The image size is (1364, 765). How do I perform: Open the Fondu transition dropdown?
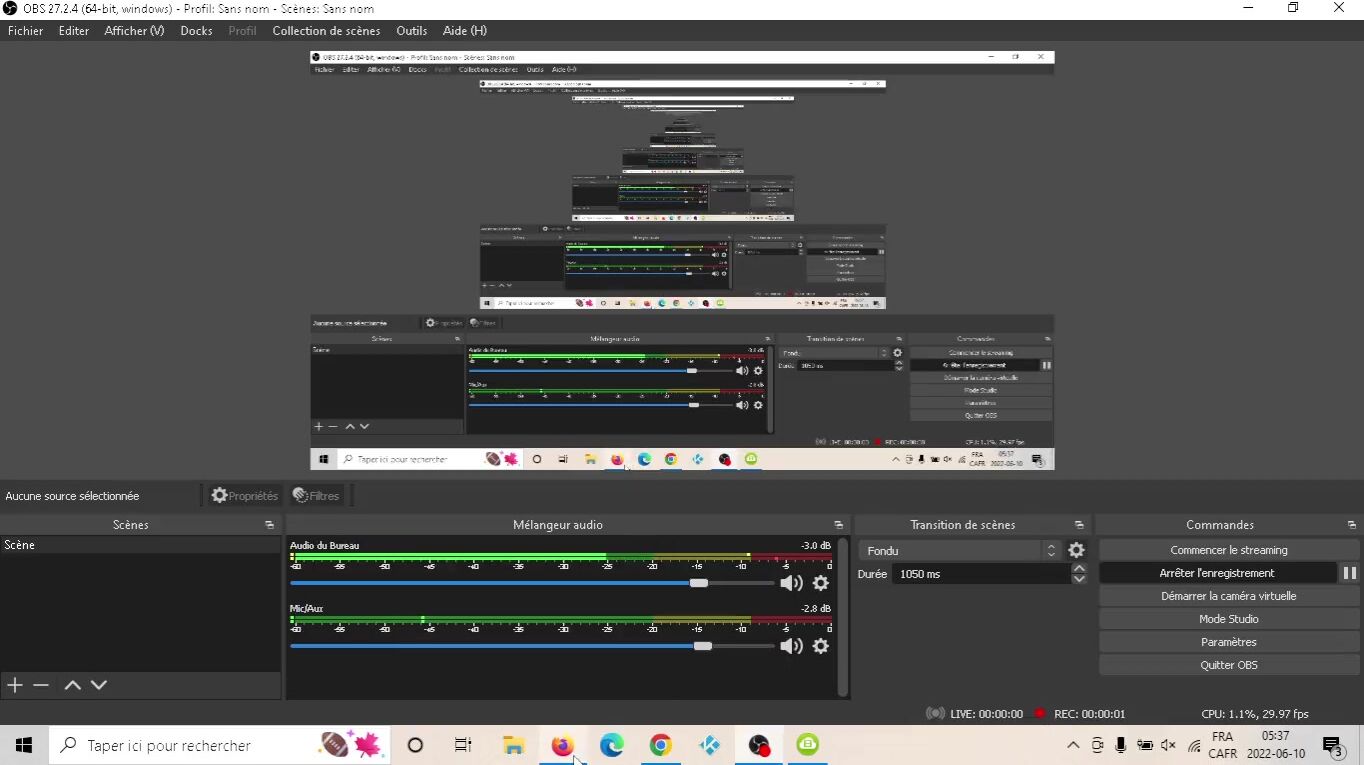[960, 551]
